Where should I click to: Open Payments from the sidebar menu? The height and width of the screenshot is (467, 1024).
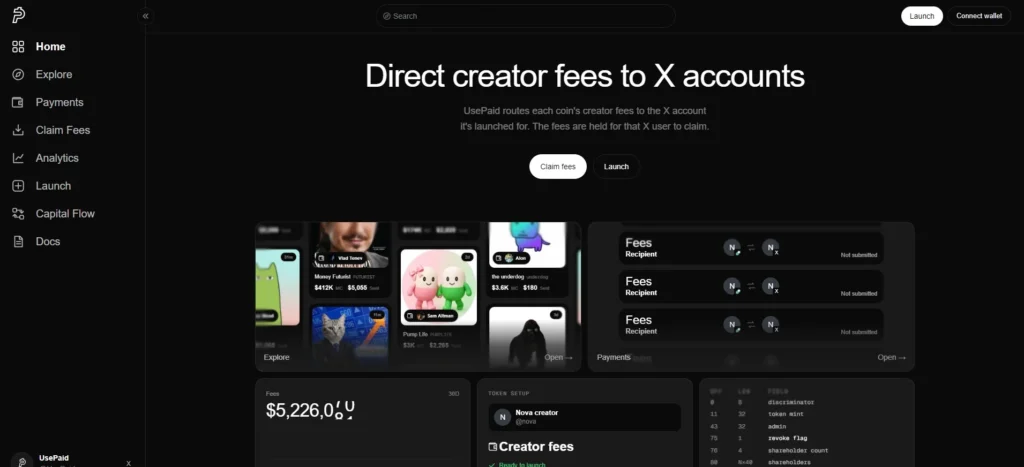pyautogui.click(x=59, y=103)
